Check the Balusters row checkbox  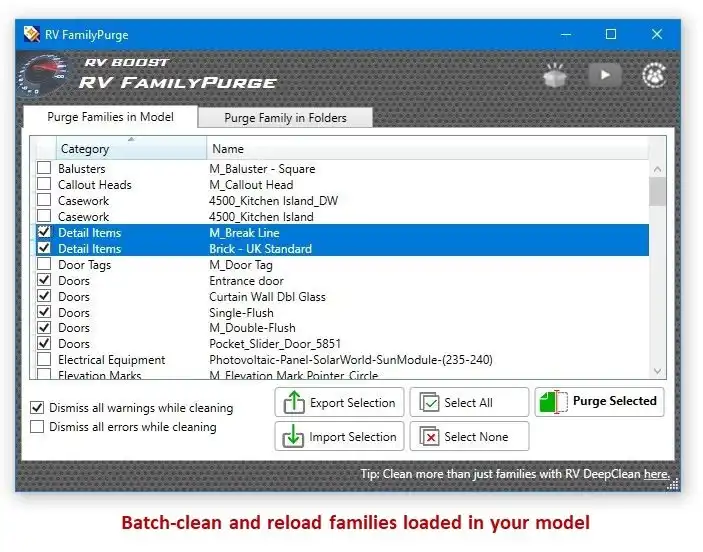pos(44,168)
